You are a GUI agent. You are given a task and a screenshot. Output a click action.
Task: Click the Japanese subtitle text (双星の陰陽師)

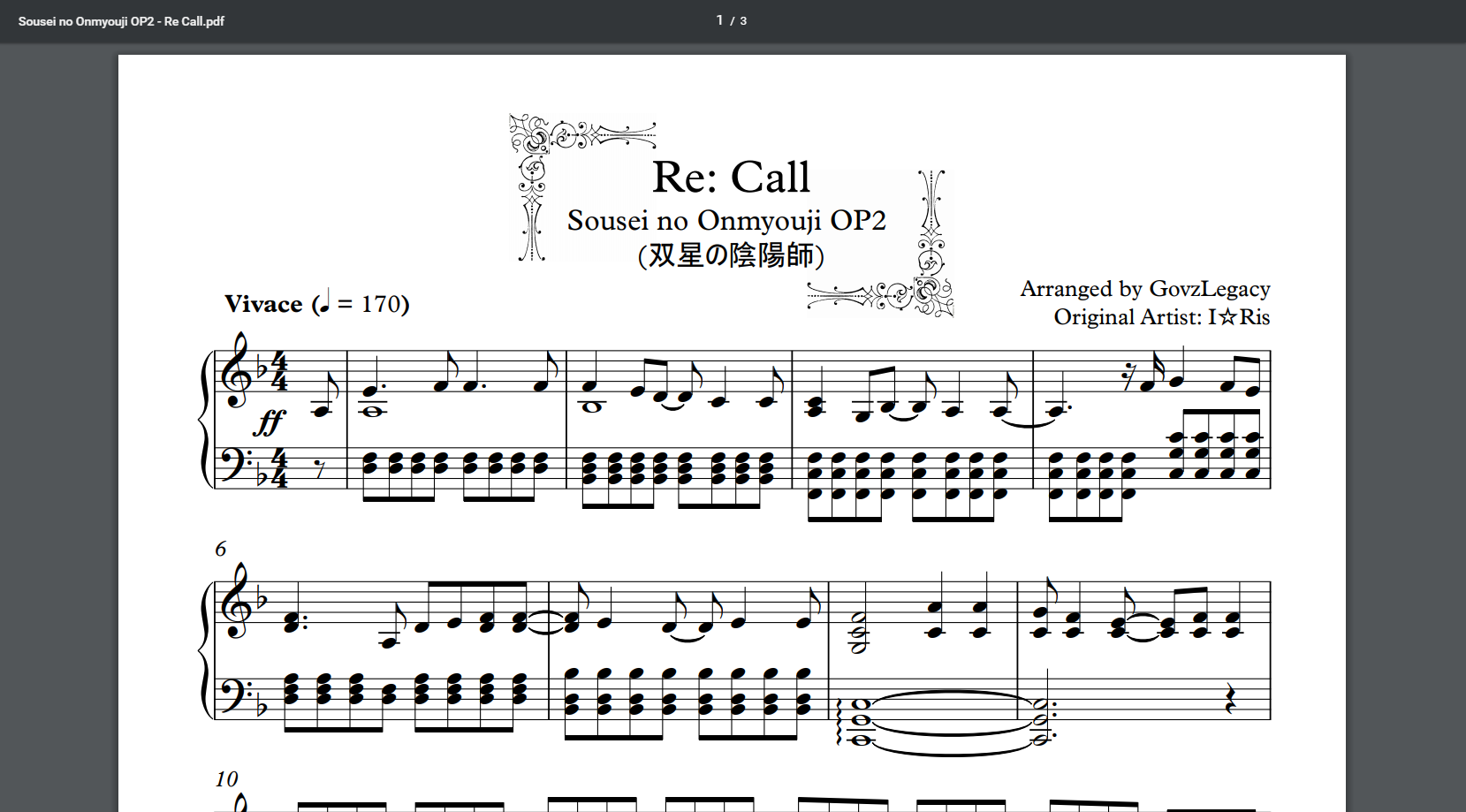tap(731, 255)
